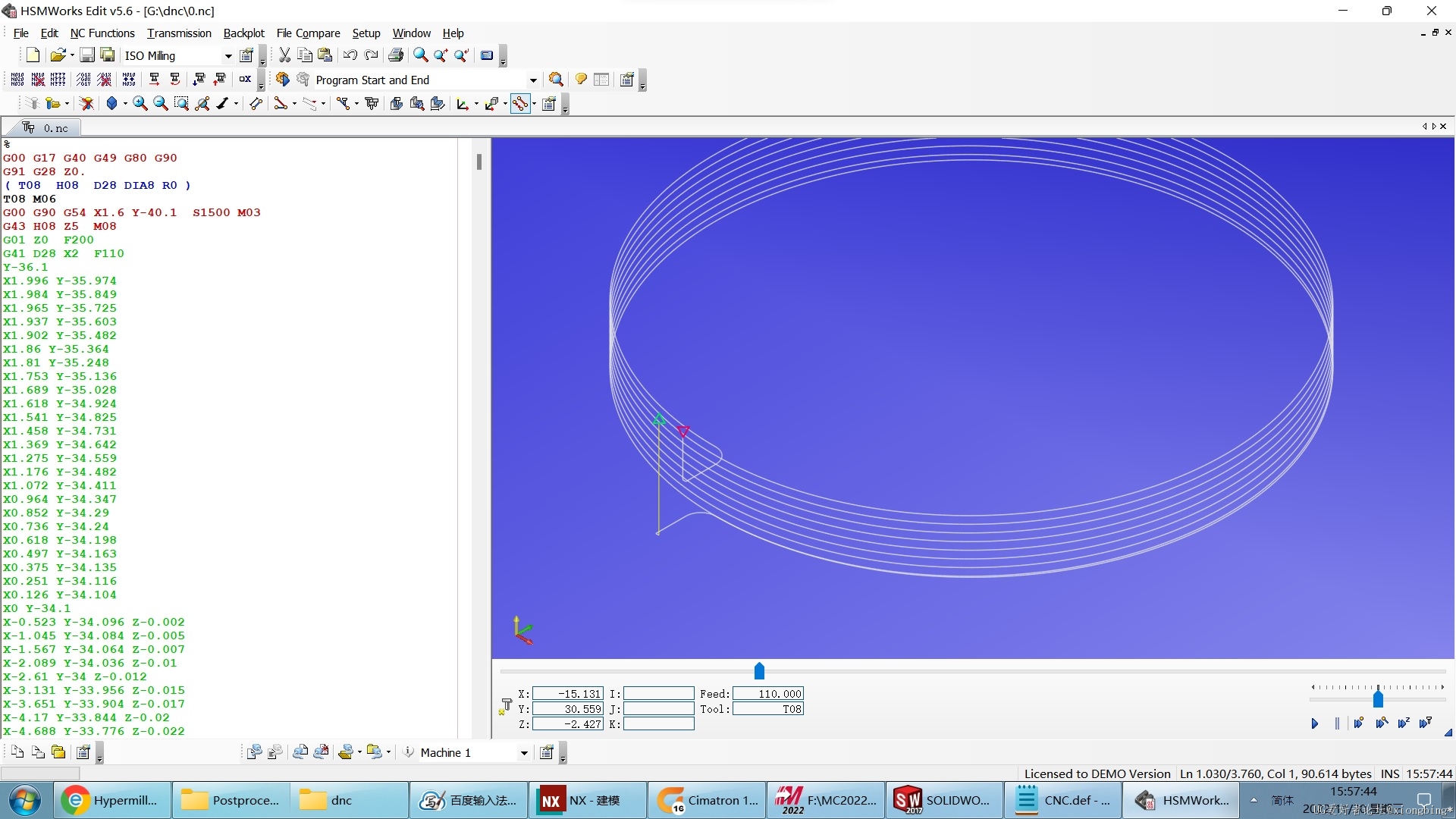Click the simulation speed slider handle
The height and width of the screenshot is (819, 1456).
[1378, 698]
